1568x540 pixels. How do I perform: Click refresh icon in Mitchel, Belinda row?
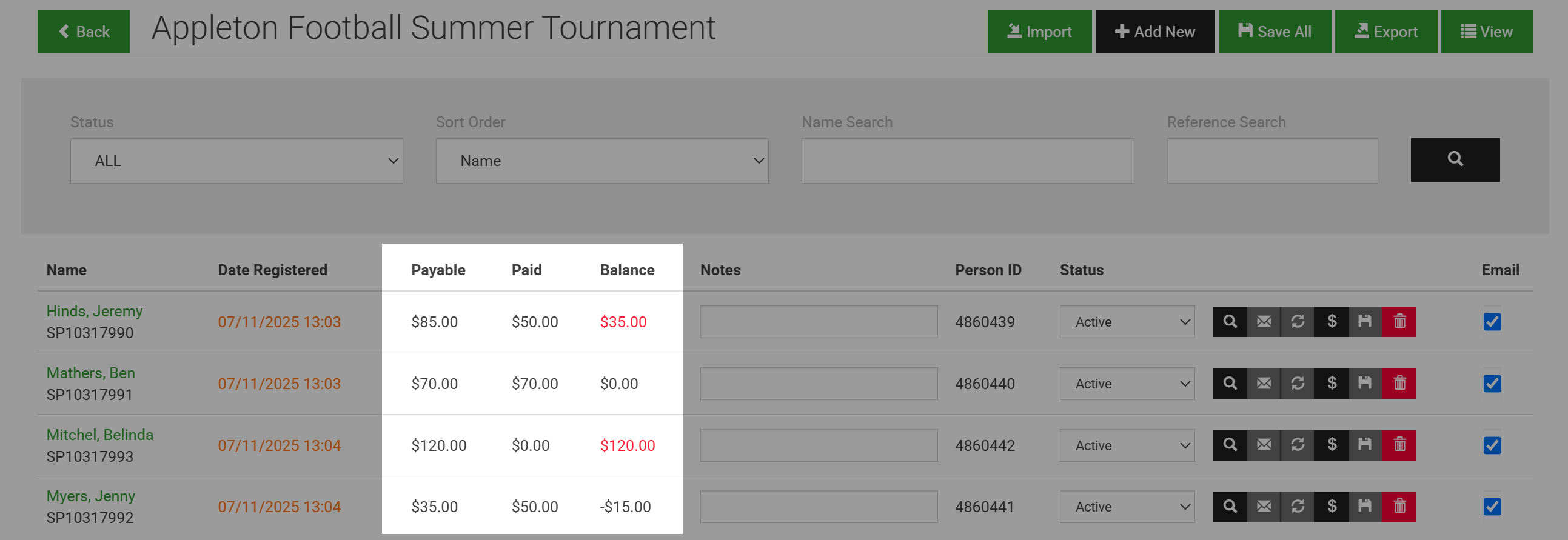1298,445
